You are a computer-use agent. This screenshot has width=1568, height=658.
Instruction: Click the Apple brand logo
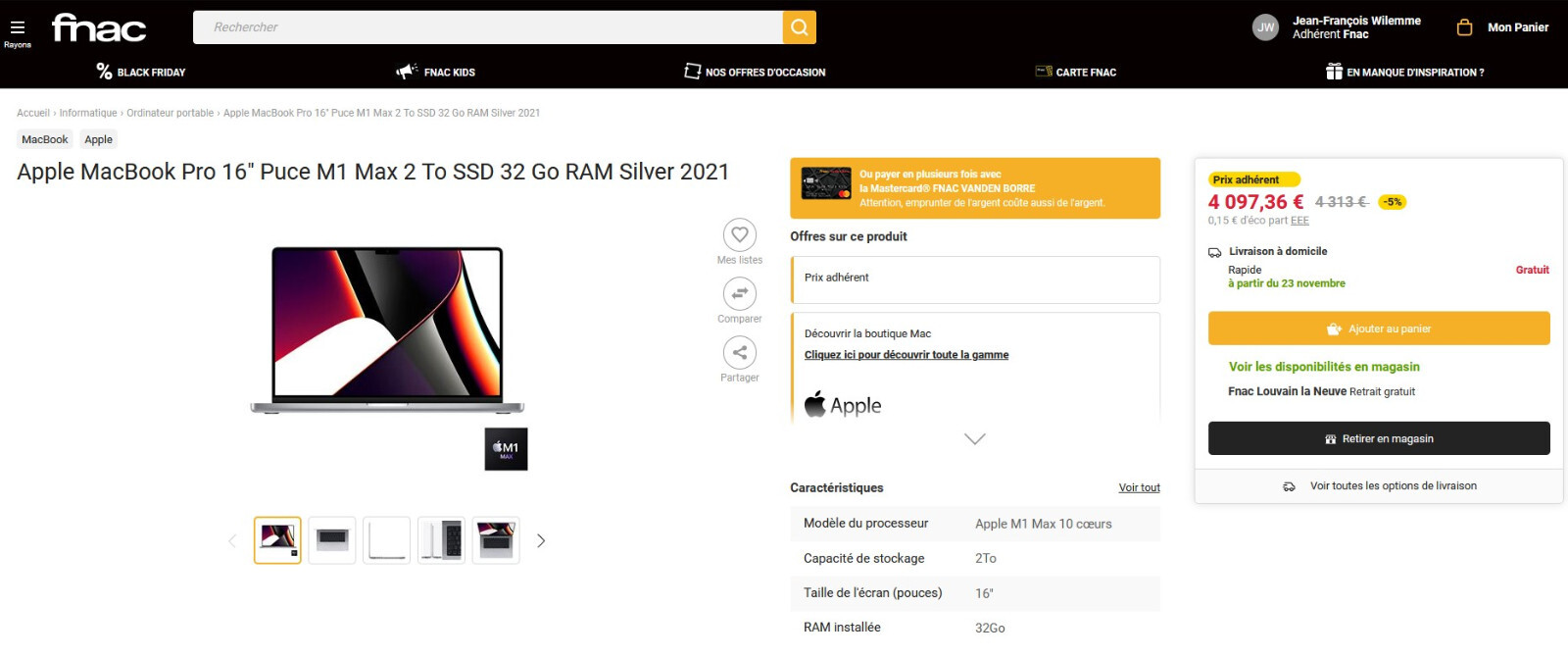coord(843,405)
